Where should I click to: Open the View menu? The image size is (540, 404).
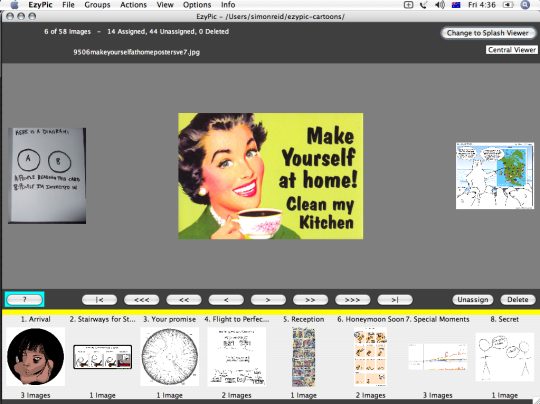click(x=165, y=5)
